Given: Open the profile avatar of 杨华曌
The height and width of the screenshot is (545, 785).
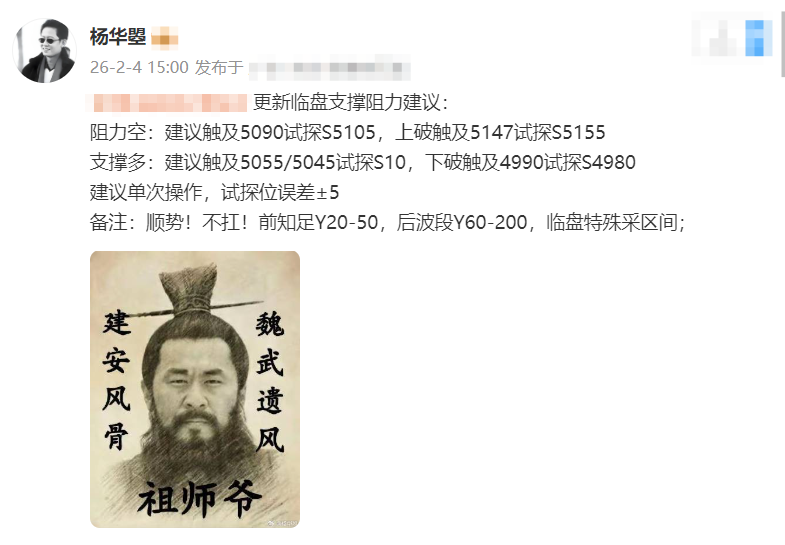Looking at the screenshot, I should tap(44, 51).
